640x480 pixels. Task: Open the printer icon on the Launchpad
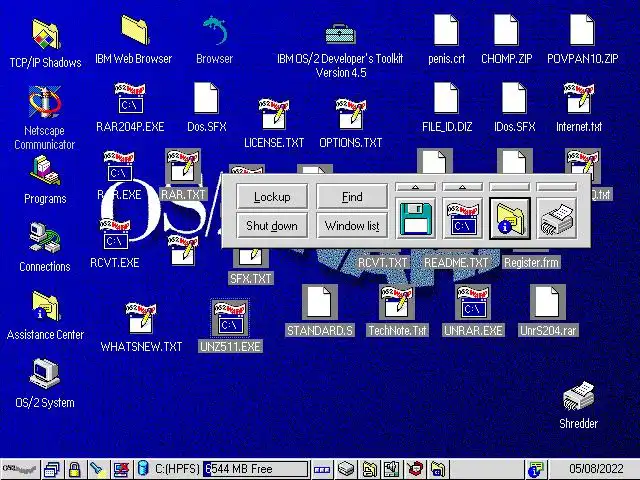[x=557, y=219]
